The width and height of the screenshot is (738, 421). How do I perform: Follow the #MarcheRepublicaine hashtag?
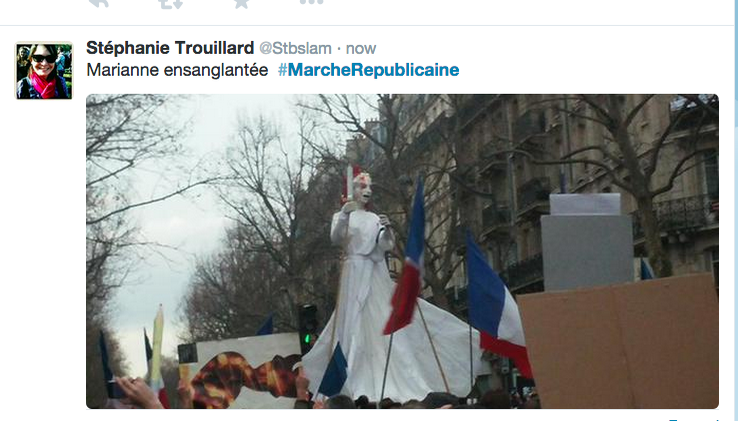tap(369, 70)
